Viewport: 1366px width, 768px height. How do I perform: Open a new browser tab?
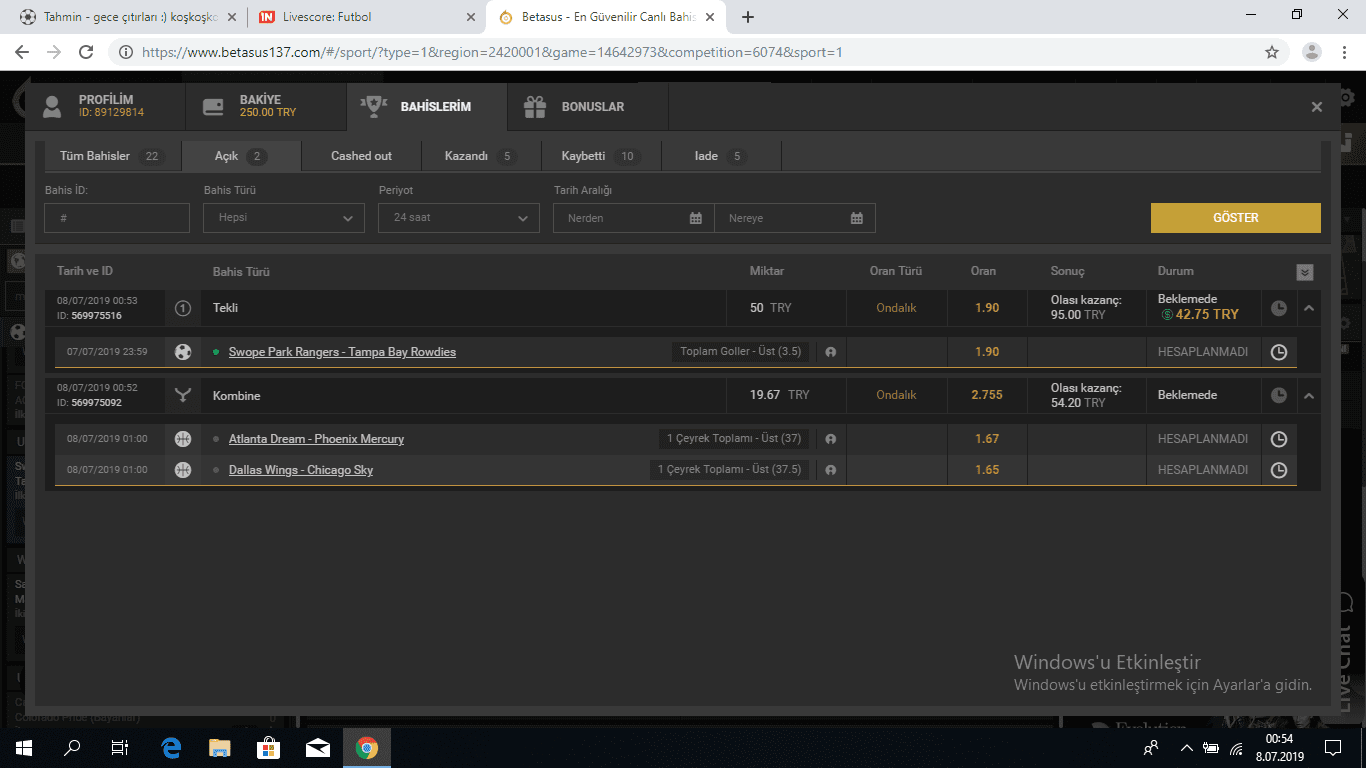748,17
